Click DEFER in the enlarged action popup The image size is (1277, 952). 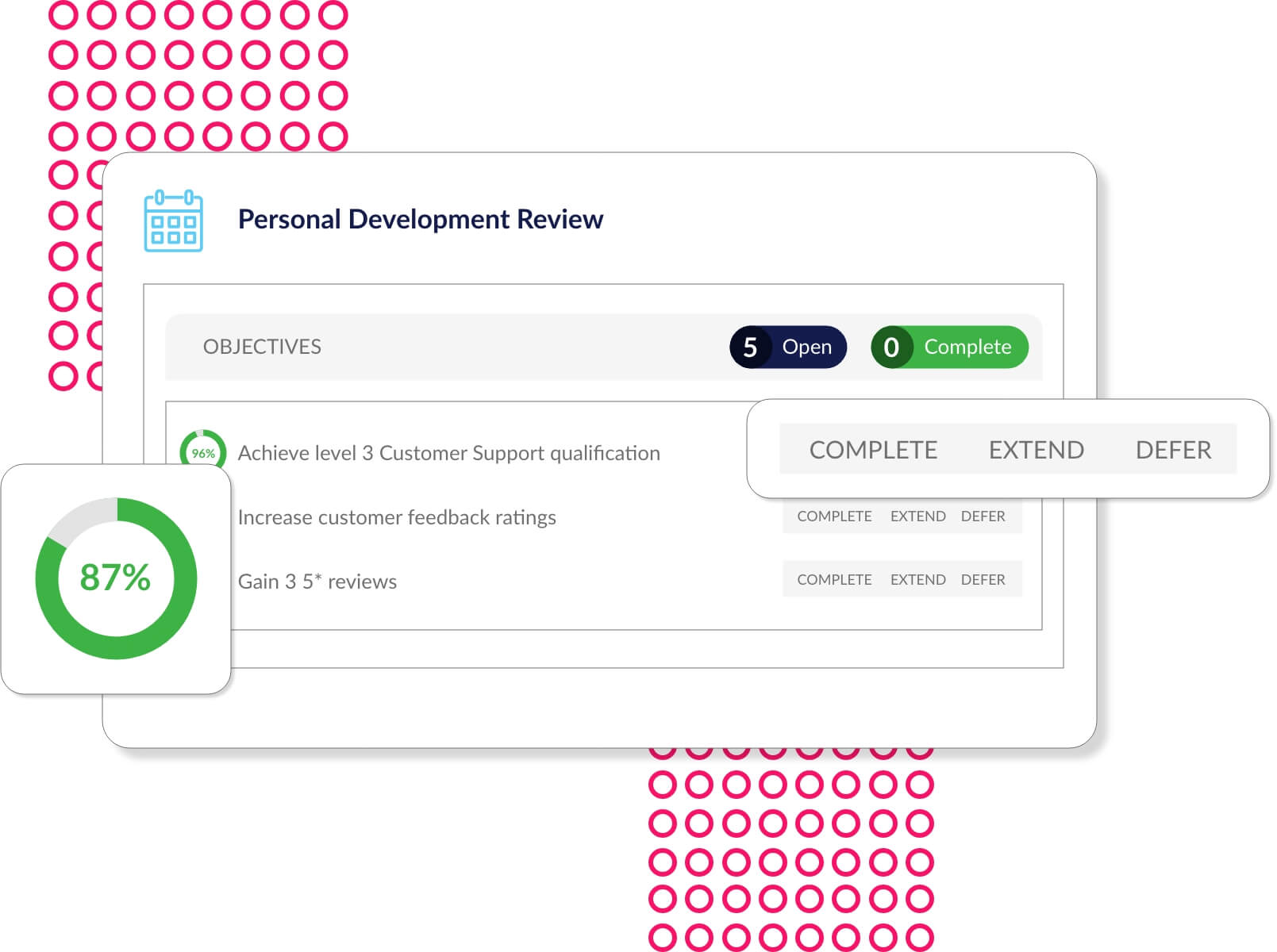1173,450
